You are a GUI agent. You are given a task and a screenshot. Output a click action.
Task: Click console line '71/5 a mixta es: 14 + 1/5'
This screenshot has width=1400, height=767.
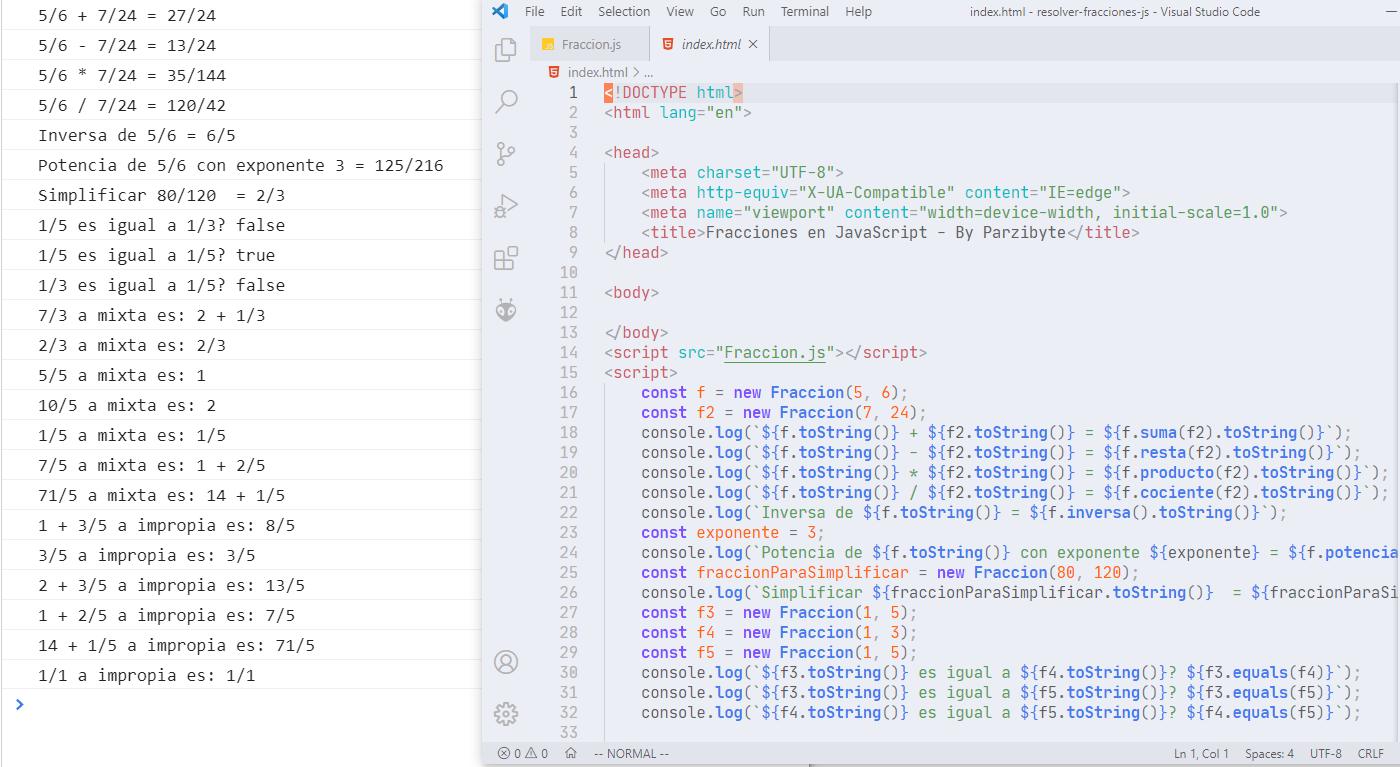[161, 495]
